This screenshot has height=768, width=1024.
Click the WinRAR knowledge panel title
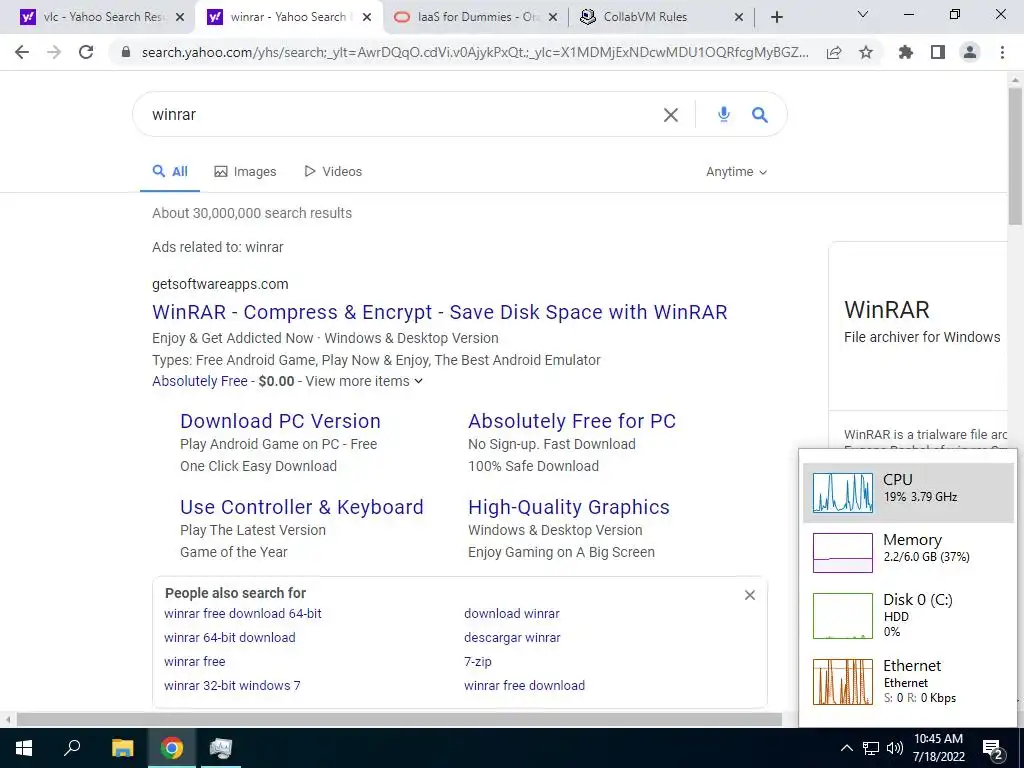click(886, 310)
